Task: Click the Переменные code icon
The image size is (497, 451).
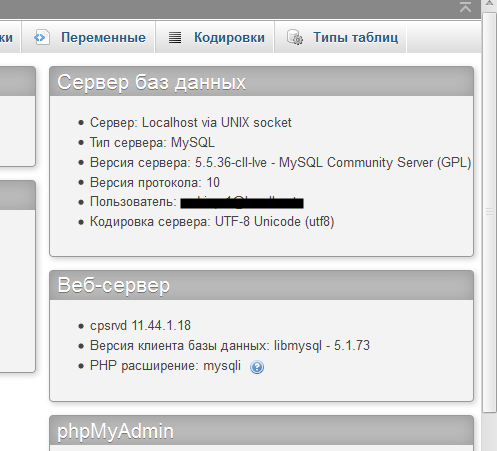Action: pyautogui.click(x=42, y=37)
